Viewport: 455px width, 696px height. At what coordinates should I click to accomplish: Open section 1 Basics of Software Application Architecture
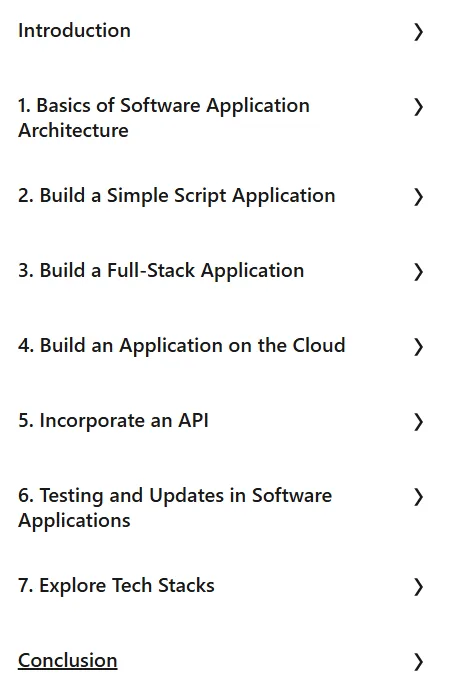164,118
